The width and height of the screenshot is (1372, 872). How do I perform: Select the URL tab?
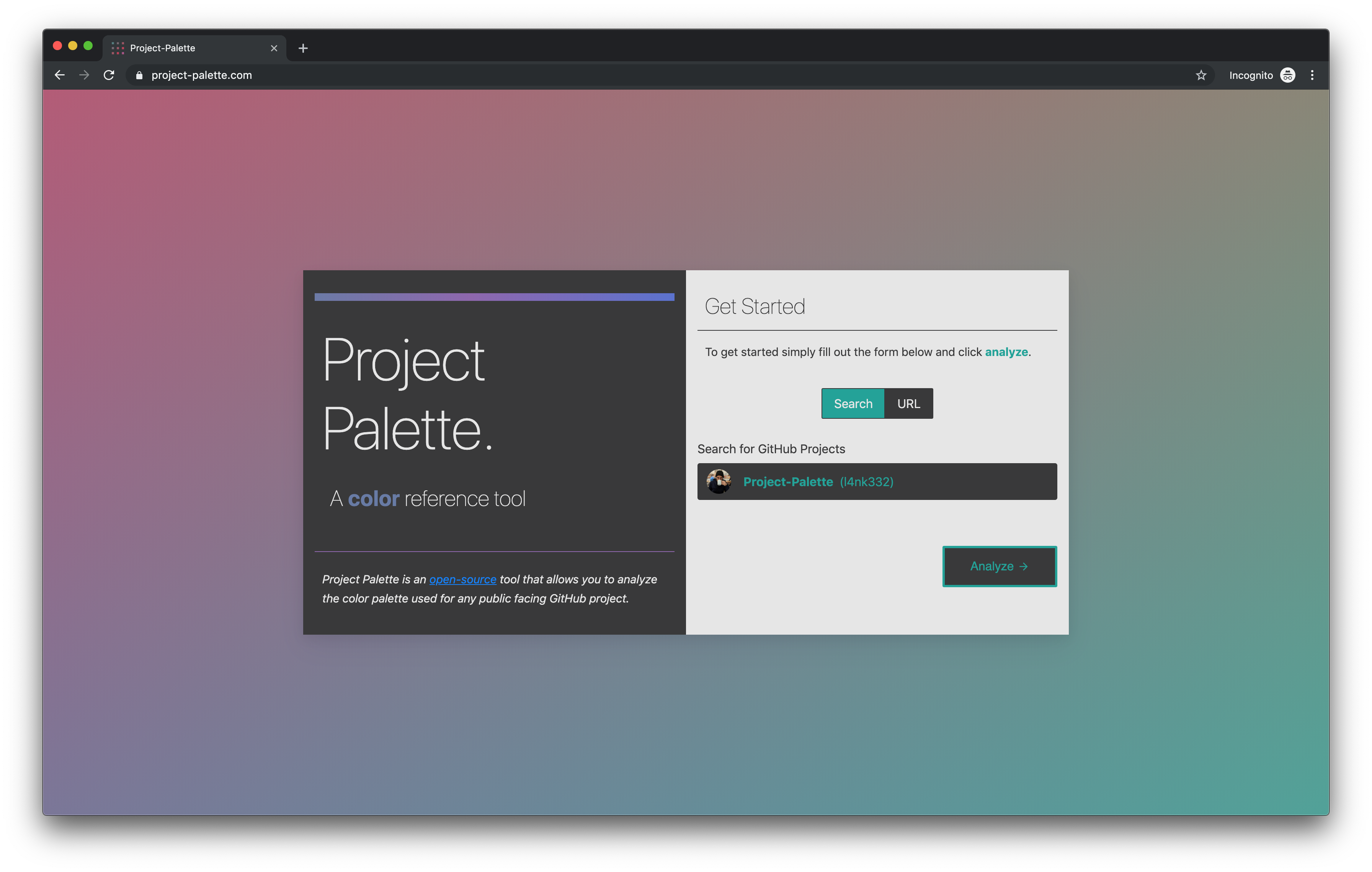[x=908, y=403]
